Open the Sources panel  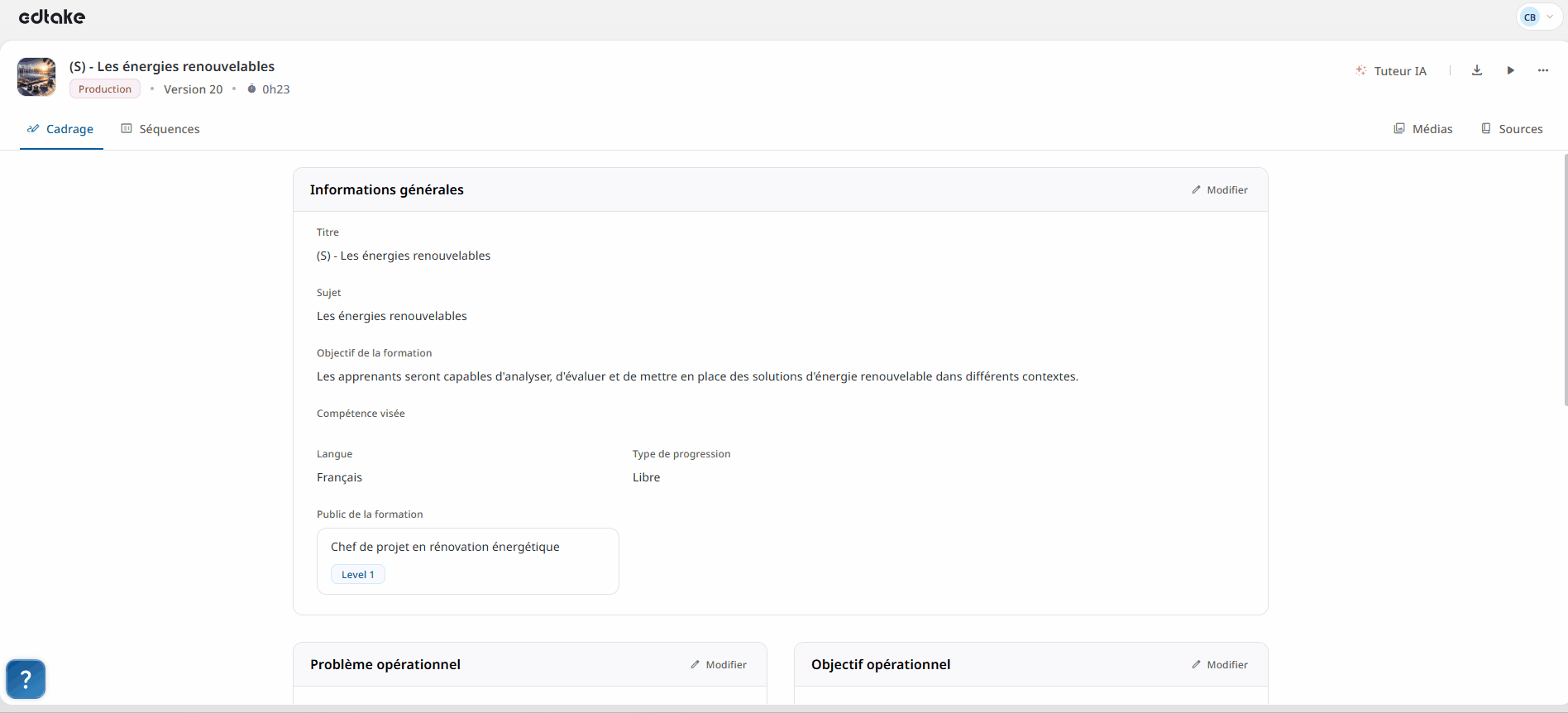click(x=1512, y=129)
